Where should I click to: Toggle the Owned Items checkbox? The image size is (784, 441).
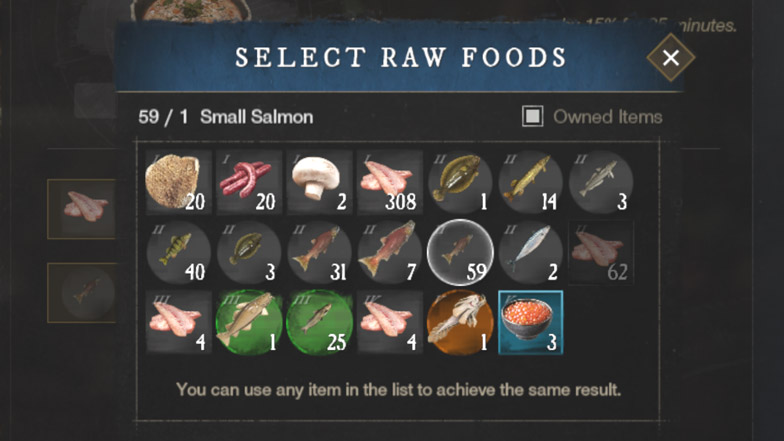pyautogui.click(x=532, y=116)
